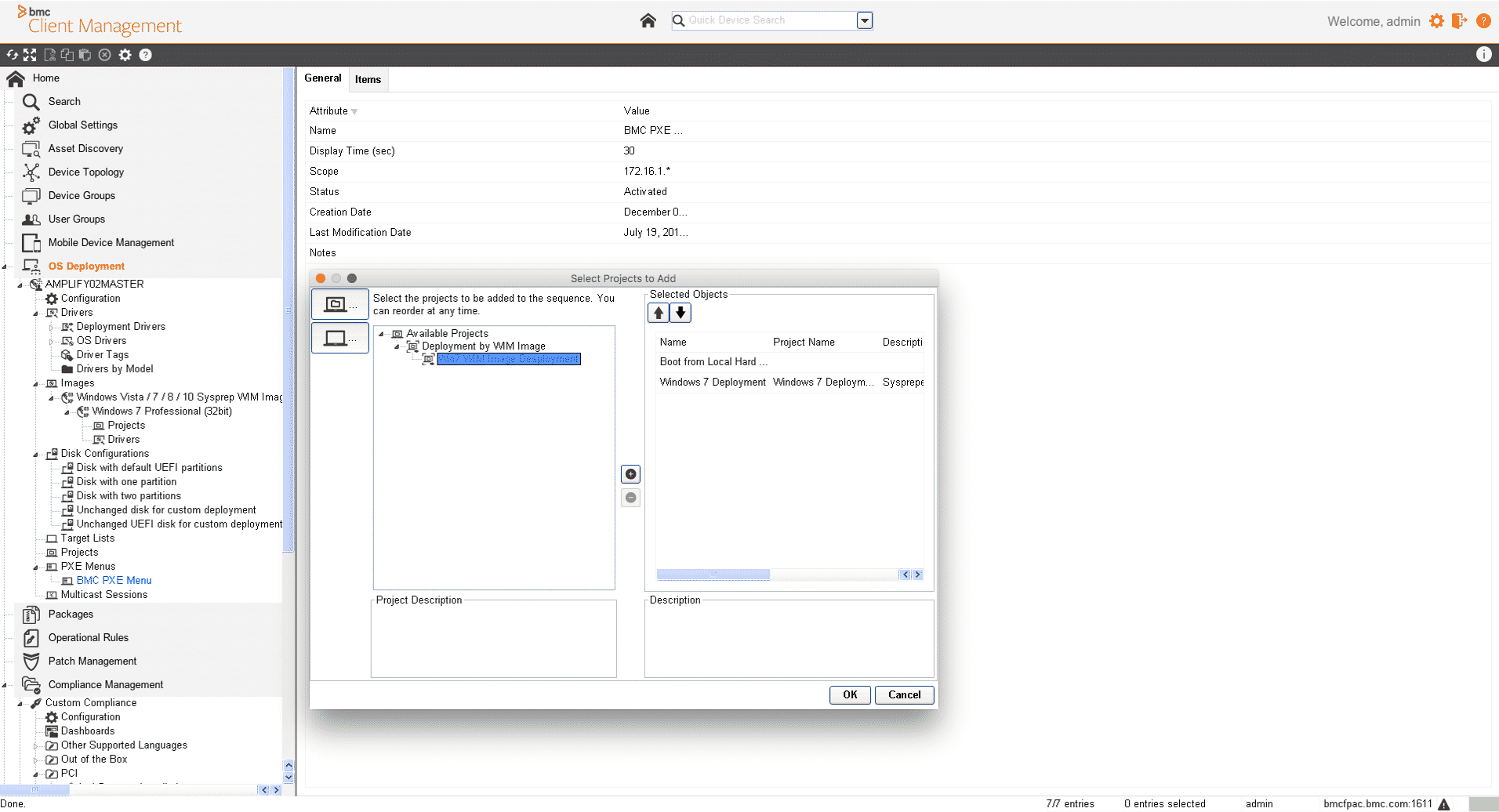The height and width of the screenshot is (812, 1499).
Task: Click the alert triangle in status bar
Action: pos(1444,804)
